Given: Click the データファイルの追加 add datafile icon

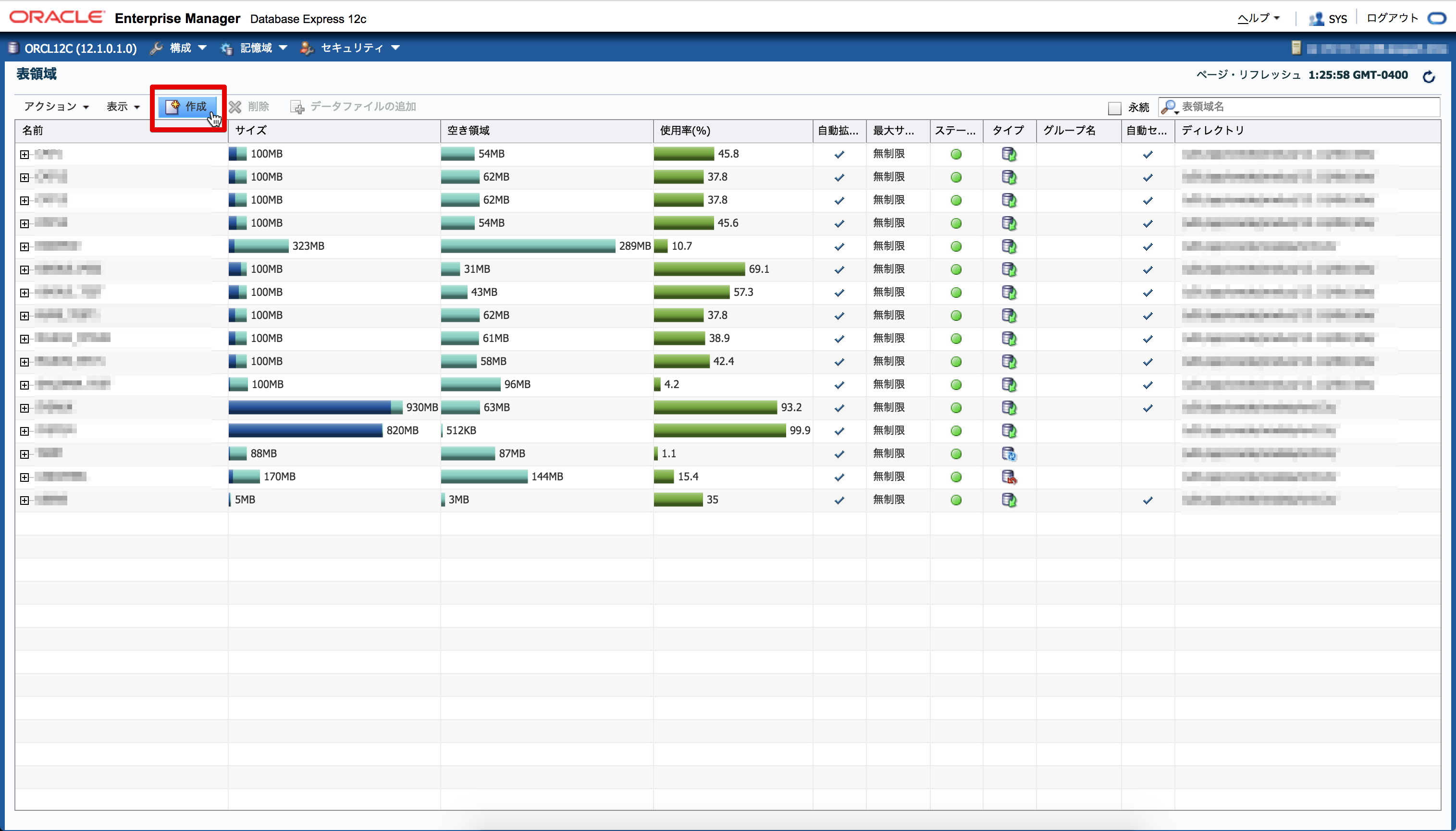Looking at the screenshot, I should point(297,107).
